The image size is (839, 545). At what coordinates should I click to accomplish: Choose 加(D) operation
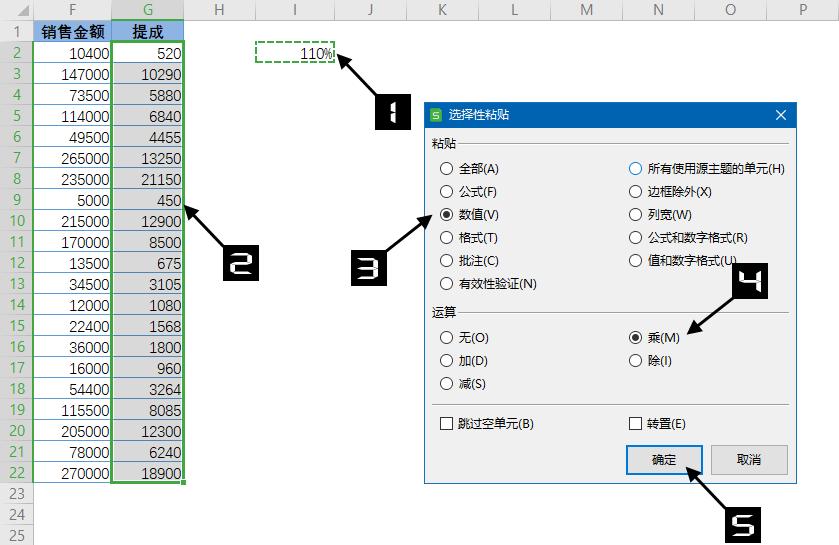(x=464, y=360)
